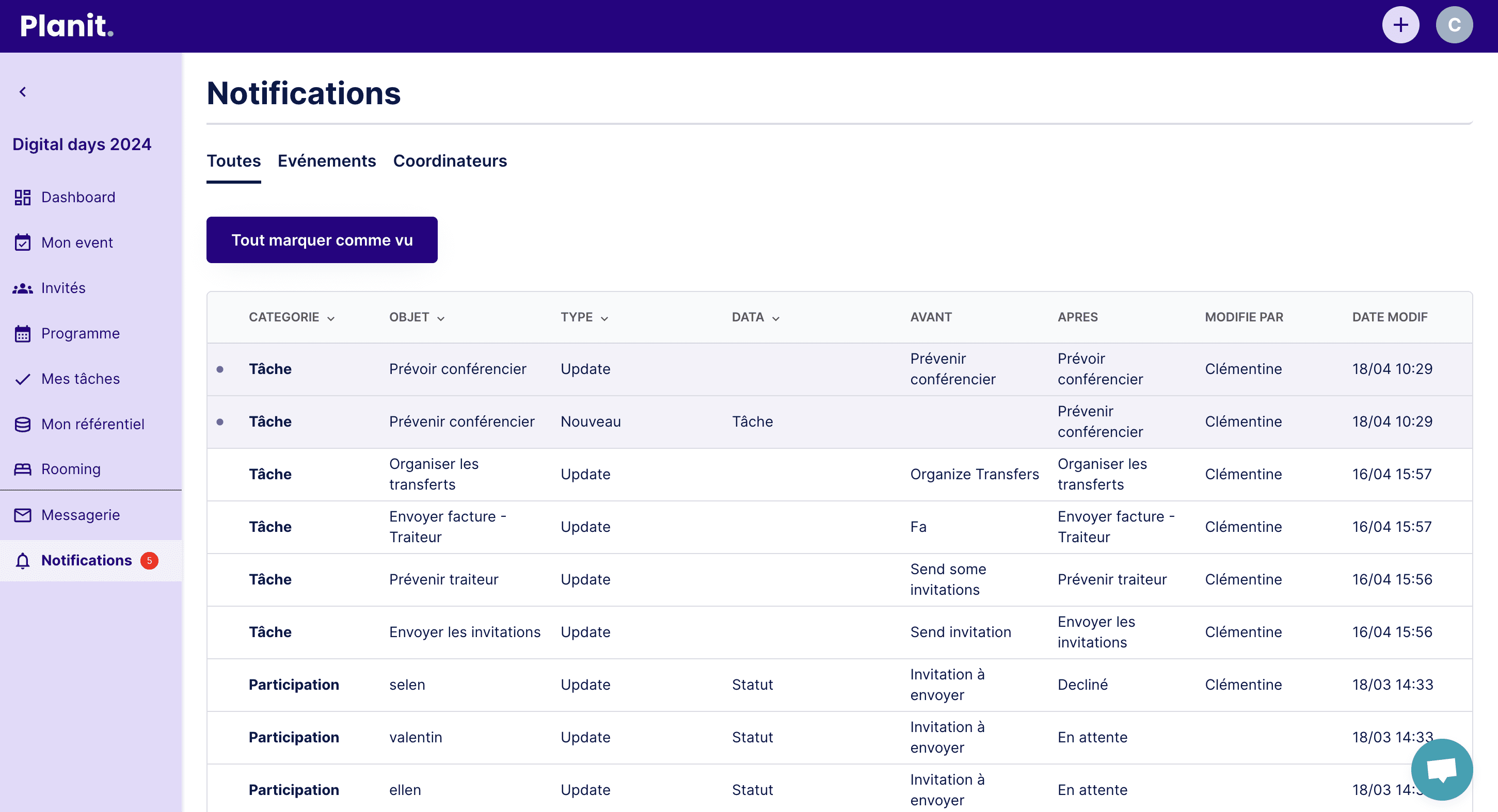Click the Notifications bell icon
Image resolution: width=1498 pixels, height=812 pixels.
point(23,560)
